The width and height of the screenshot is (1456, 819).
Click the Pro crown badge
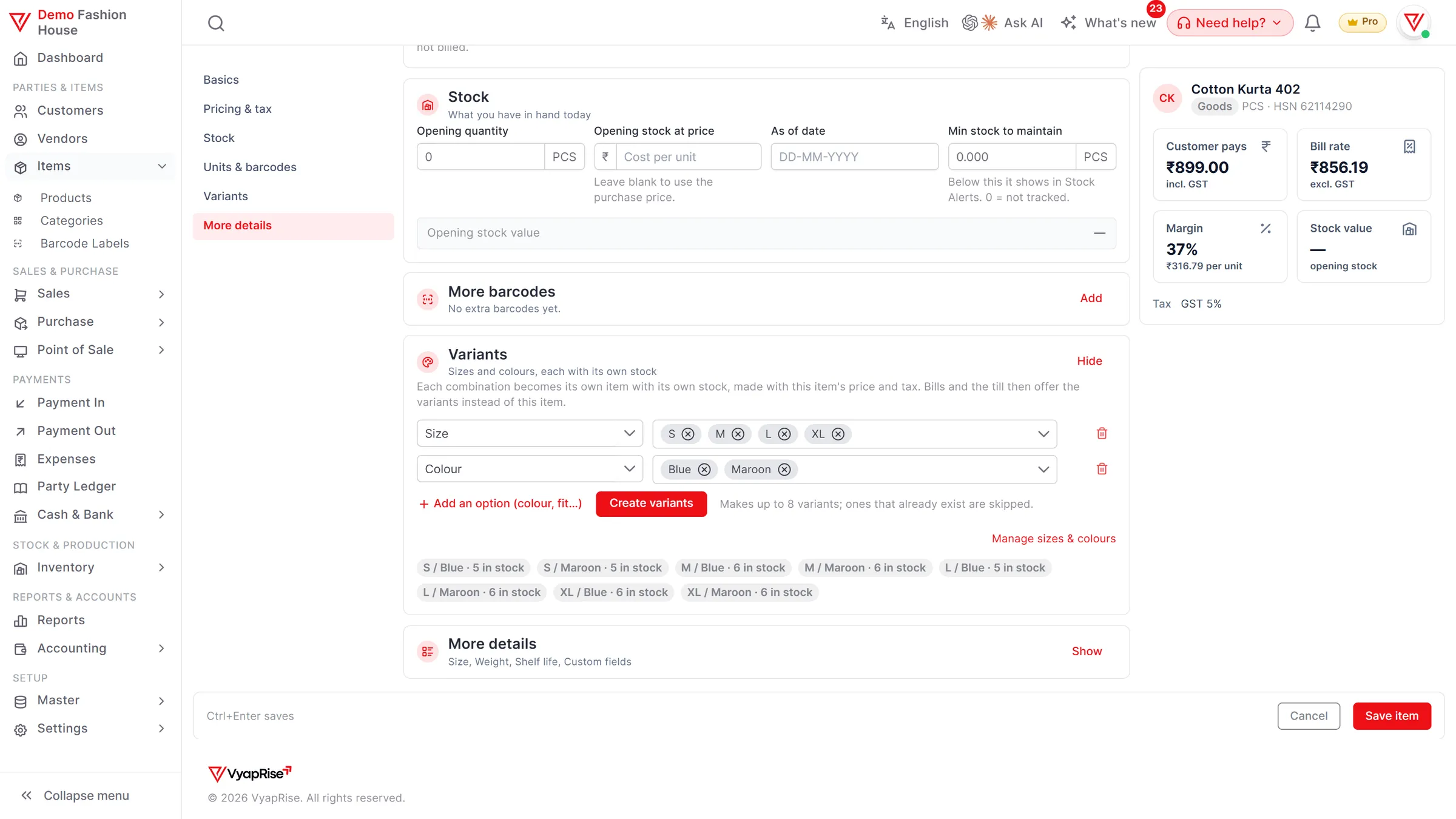(1362, 22)
